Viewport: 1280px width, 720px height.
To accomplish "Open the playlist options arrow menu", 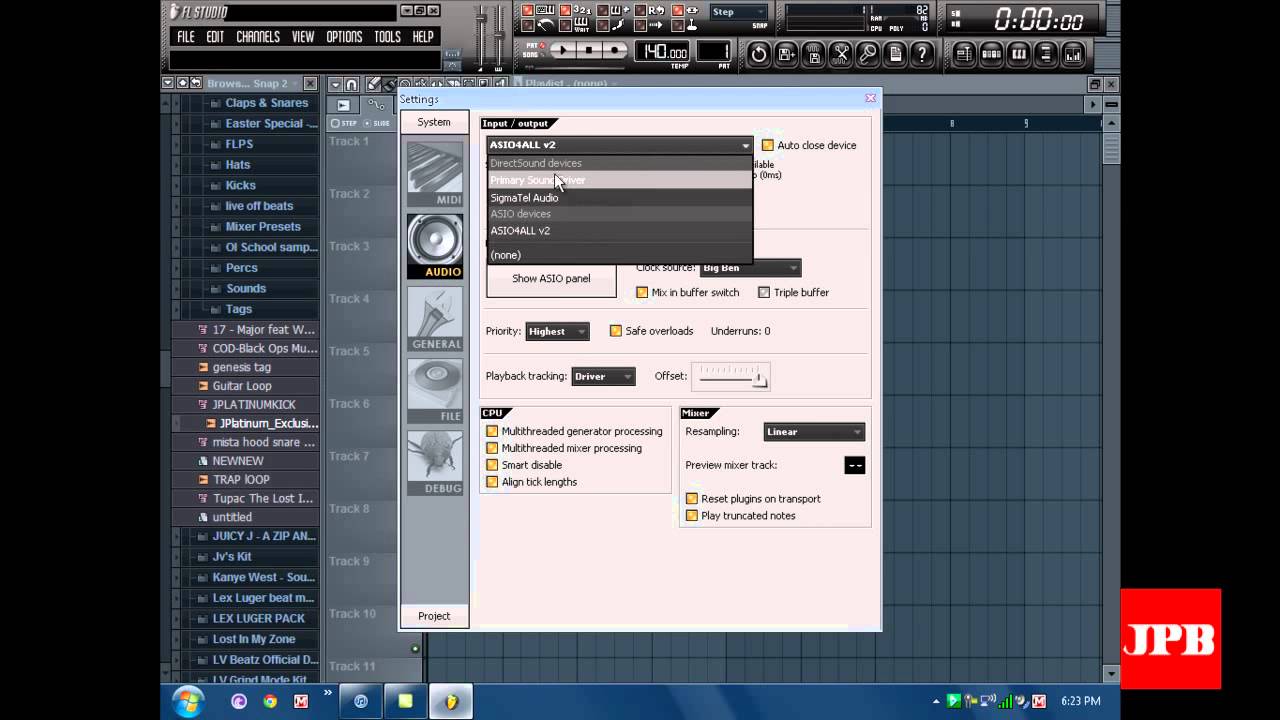I will pyautogui.click(x=336, y=84).
